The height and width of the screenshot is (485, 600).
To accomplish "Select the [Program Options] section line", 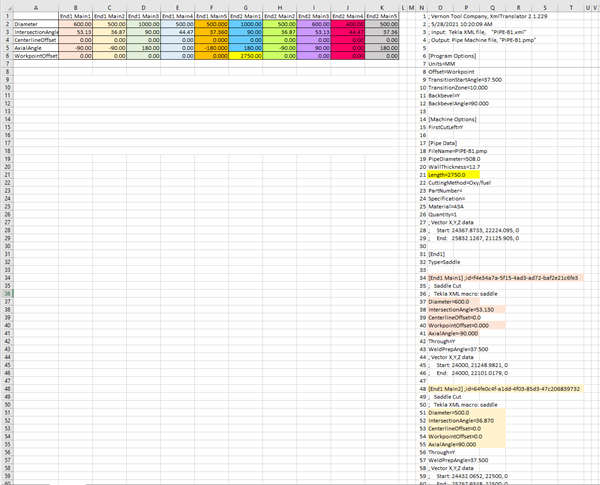I will click(x=452, y=56).
